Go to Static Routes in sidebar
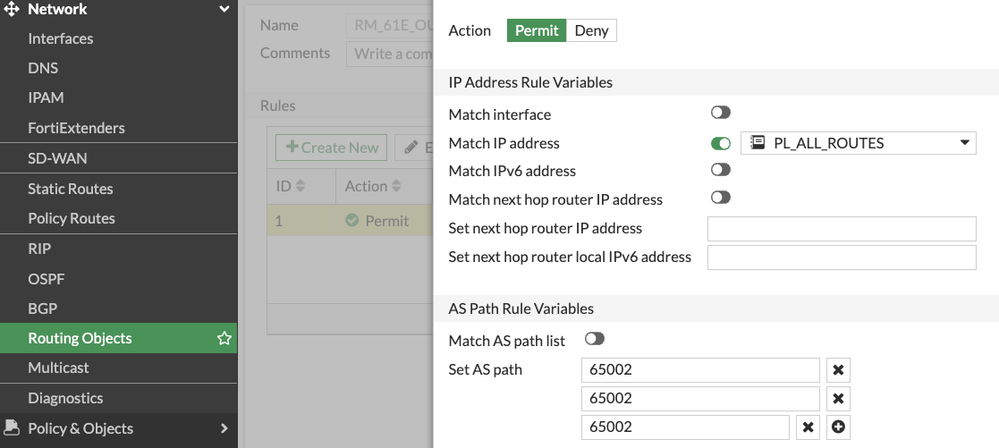999x448 pixels. (x=70, y=189)
